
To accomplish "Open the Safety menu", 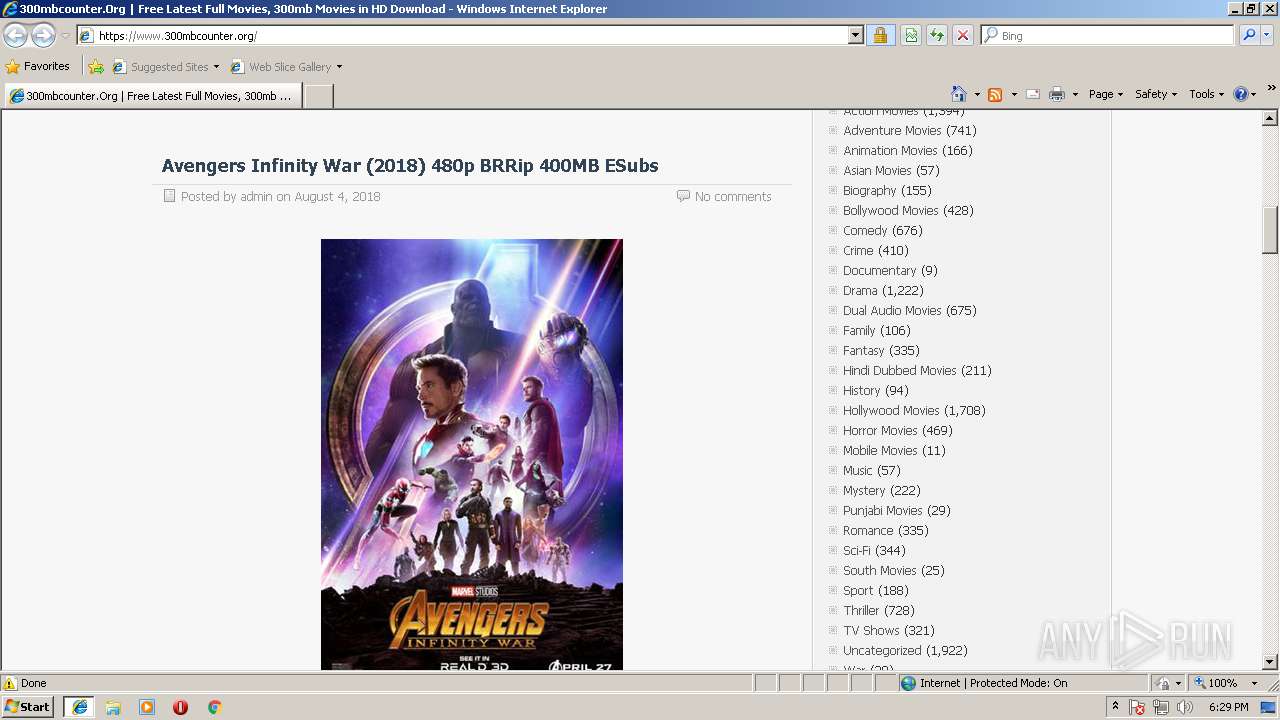I will [1155, 94].
